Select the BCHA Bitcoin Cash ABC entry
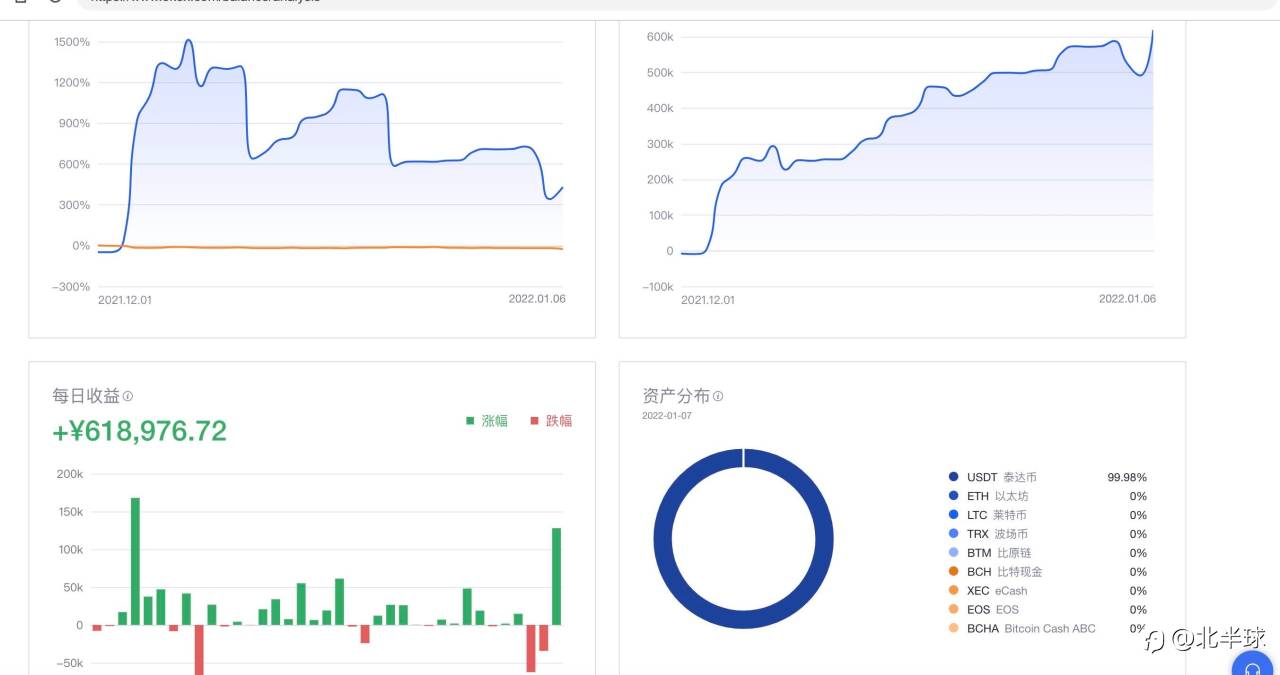 [x=1030, y=629]
